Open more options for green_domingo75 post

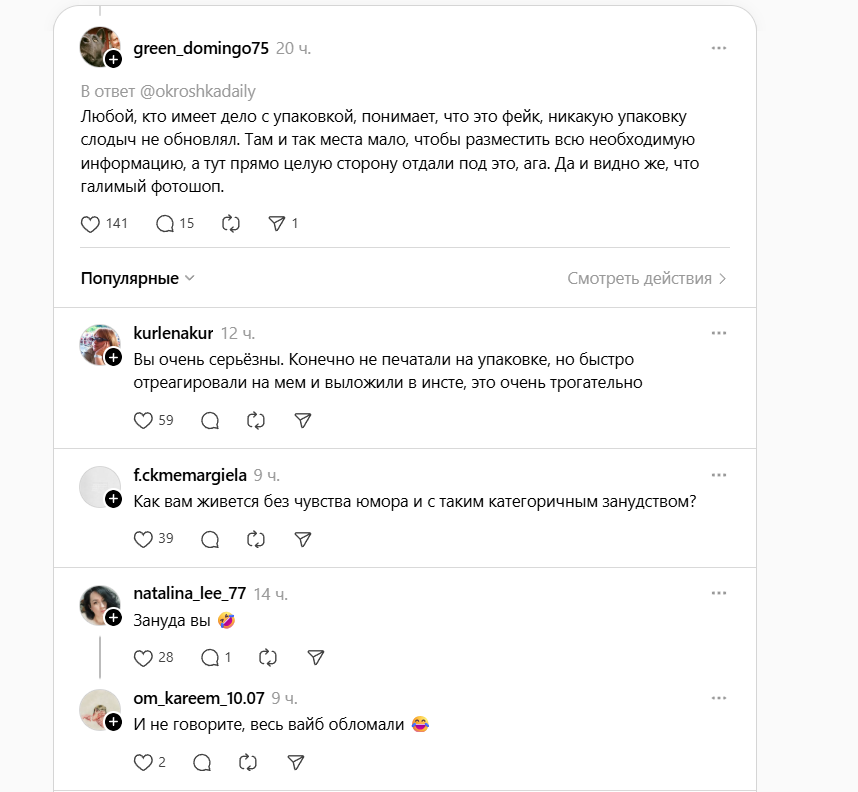coord(719,48)
